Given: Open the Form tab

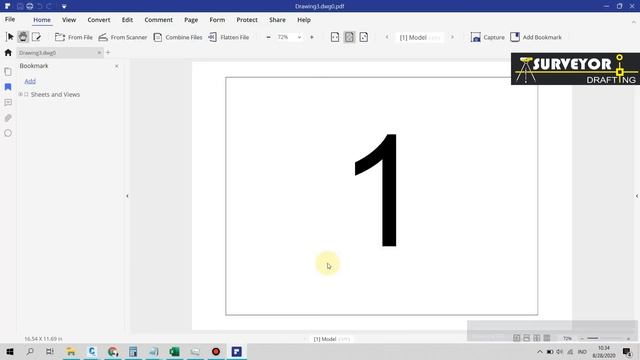Looking at the screenshot, I should [217, 20].
